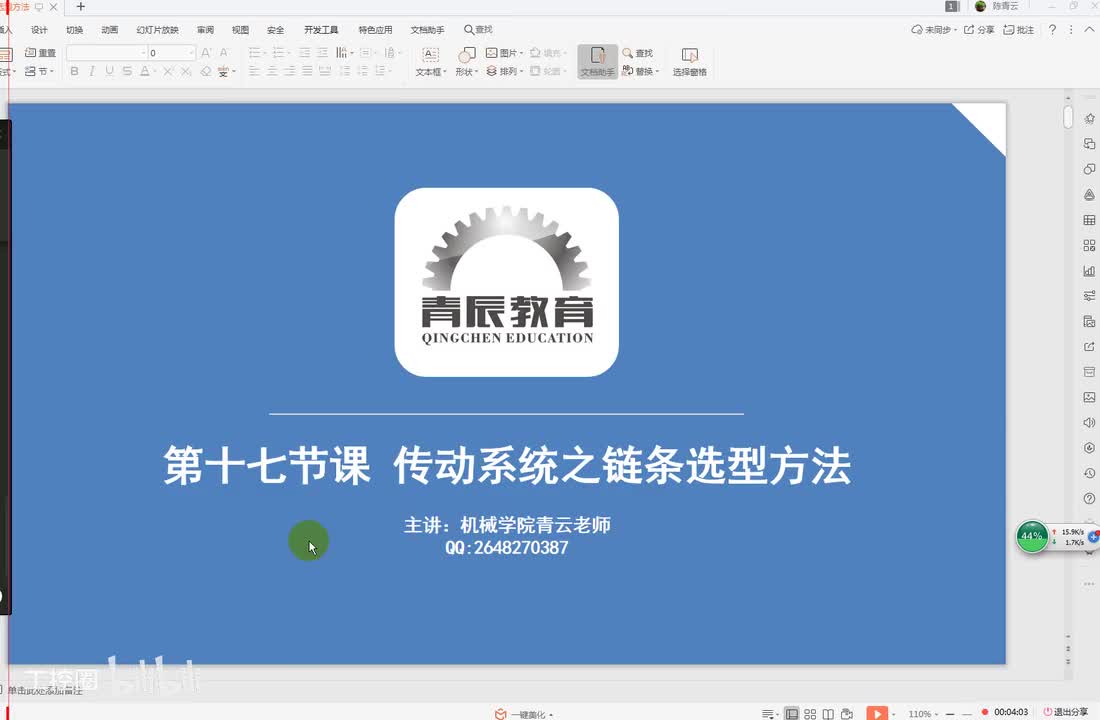Open the font color dropdown
Image resolution: width=1100 pixels, height=720 pixels.
click(x=154, y=72)
